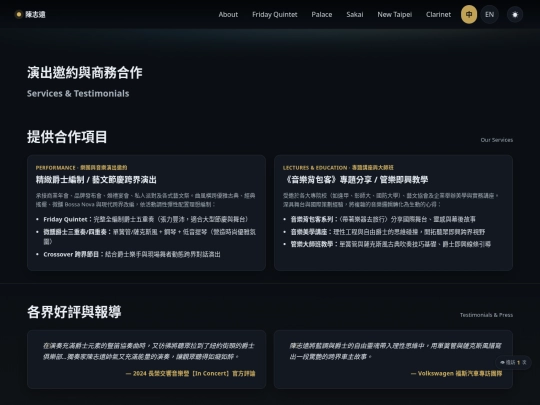The height and width of the screenshot is (405, 540).
Task: Click the 提供合作項目 heading
Action: point(67,137)
